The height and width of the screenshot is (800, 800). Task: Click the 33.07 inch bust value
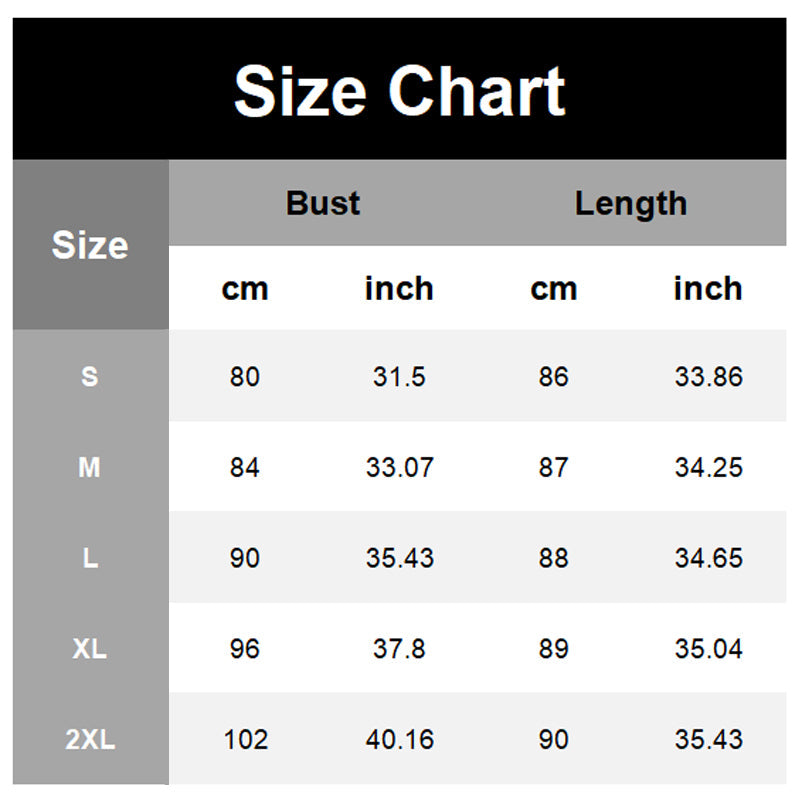pos(399,467)
